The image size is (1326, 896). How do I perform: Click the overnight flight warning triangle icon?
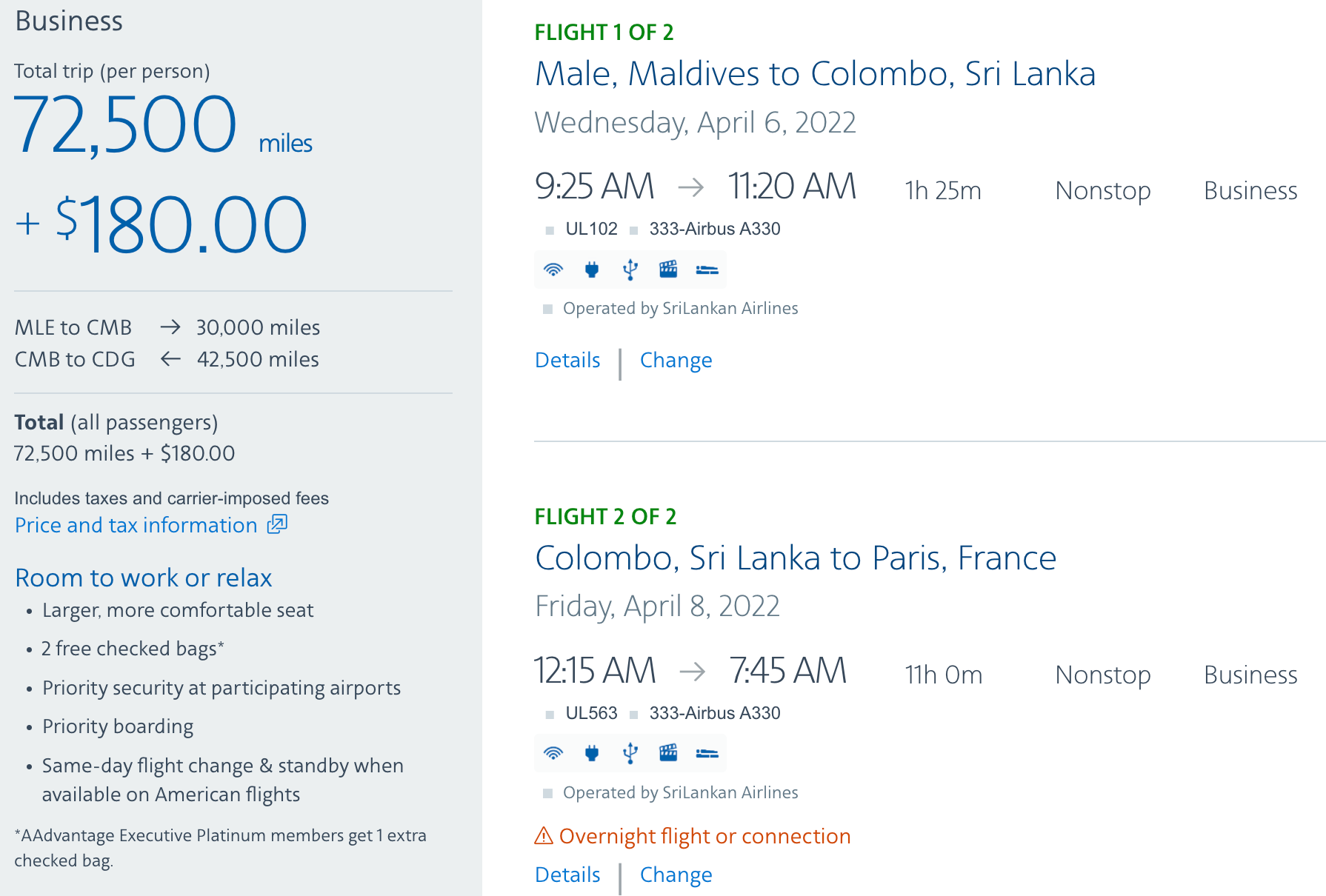coord(544,835)
